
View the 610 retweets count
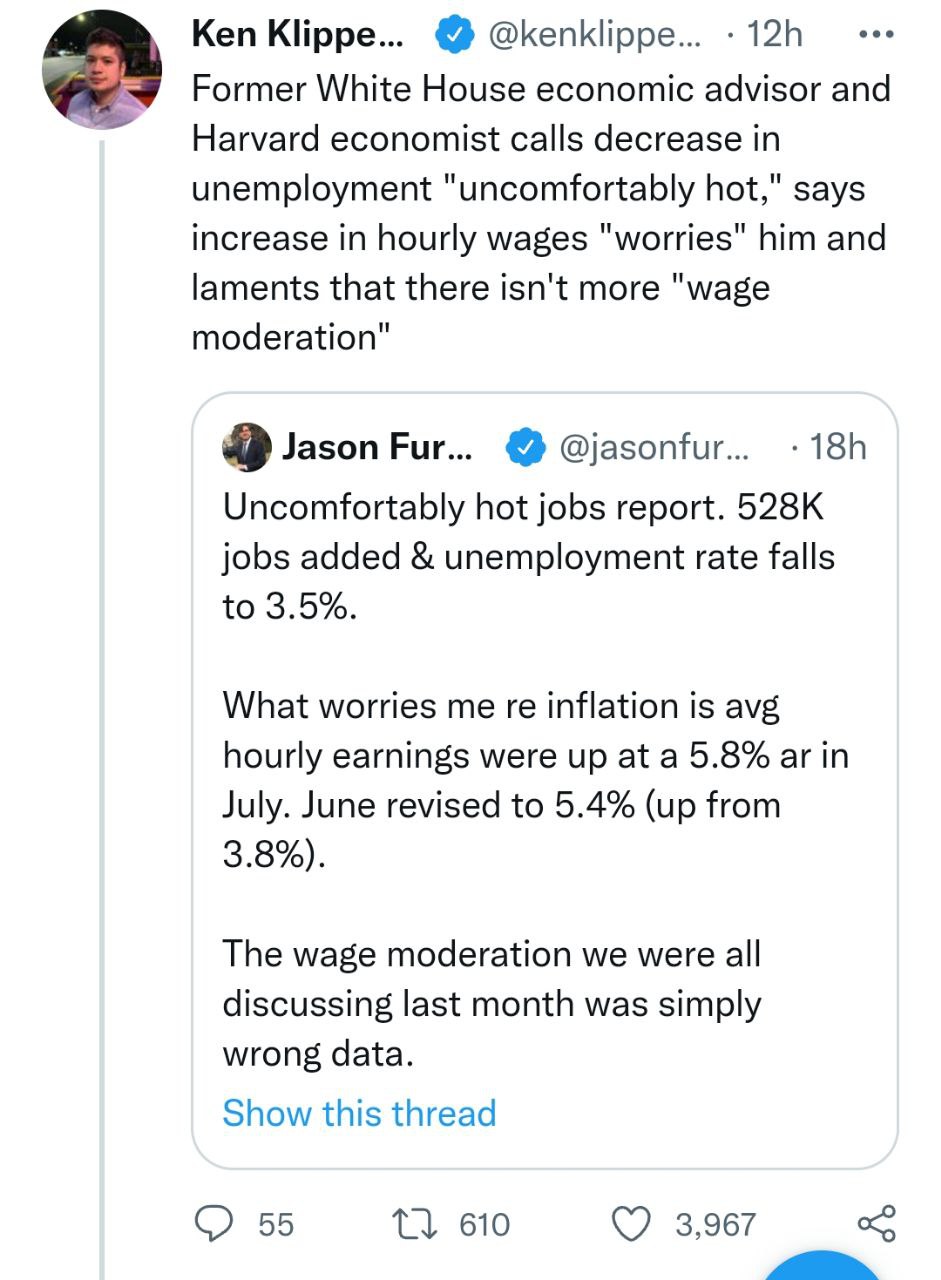484,1224
